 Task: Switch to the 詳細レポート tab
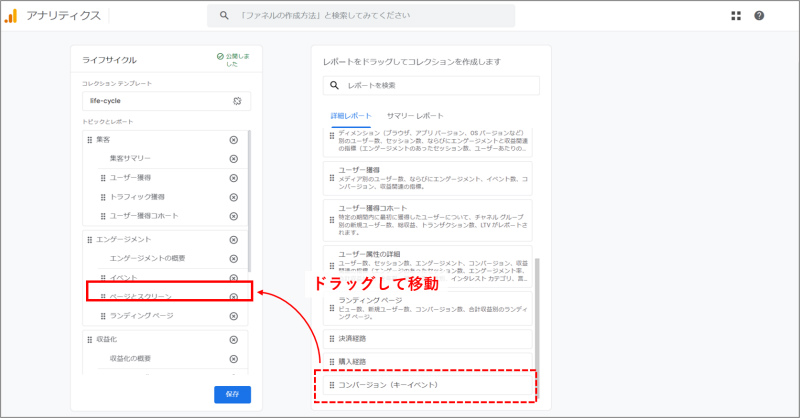(x=351, y=116)
